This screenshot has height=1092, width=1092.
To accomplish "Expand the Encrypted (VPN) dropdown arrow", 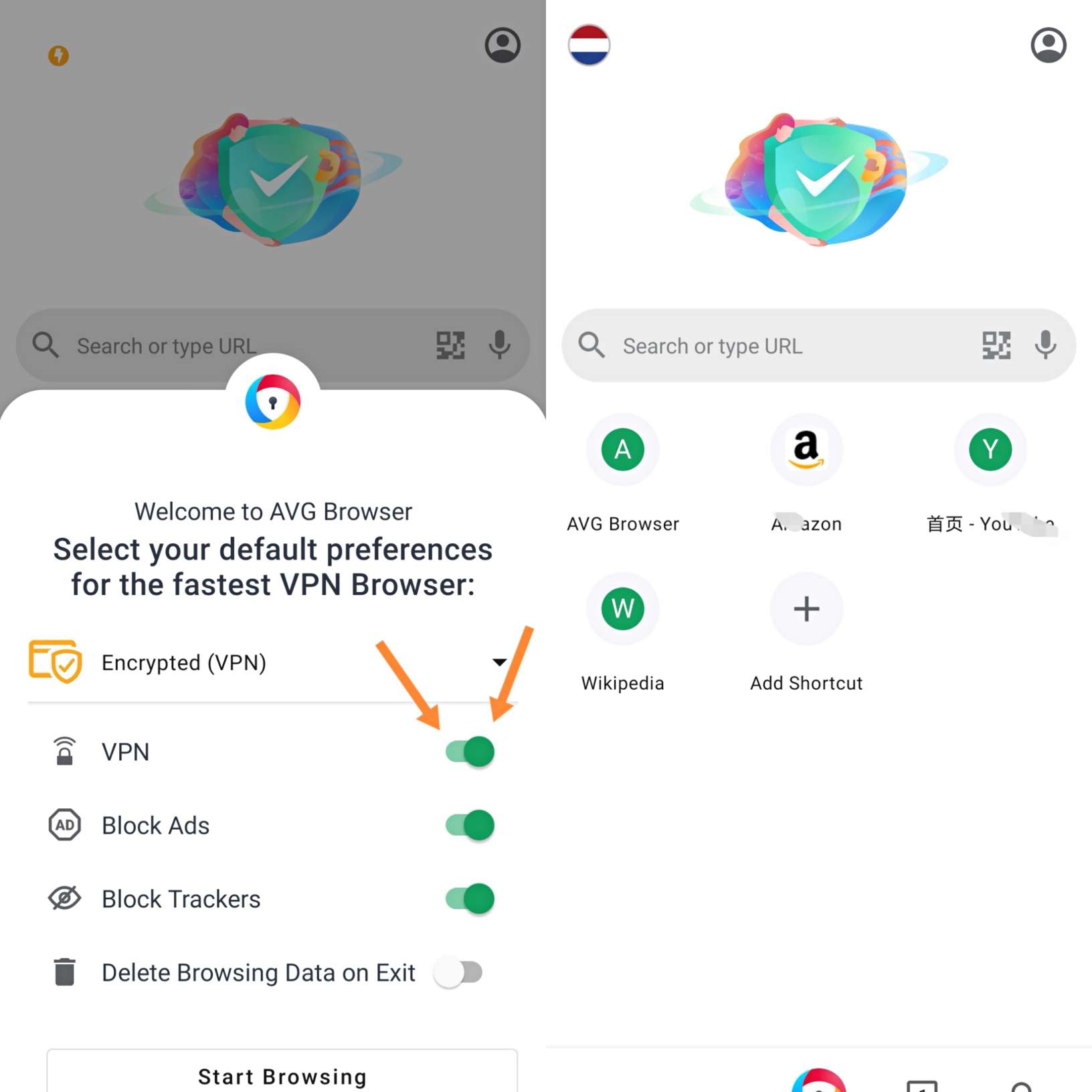I will coord(499,662).
